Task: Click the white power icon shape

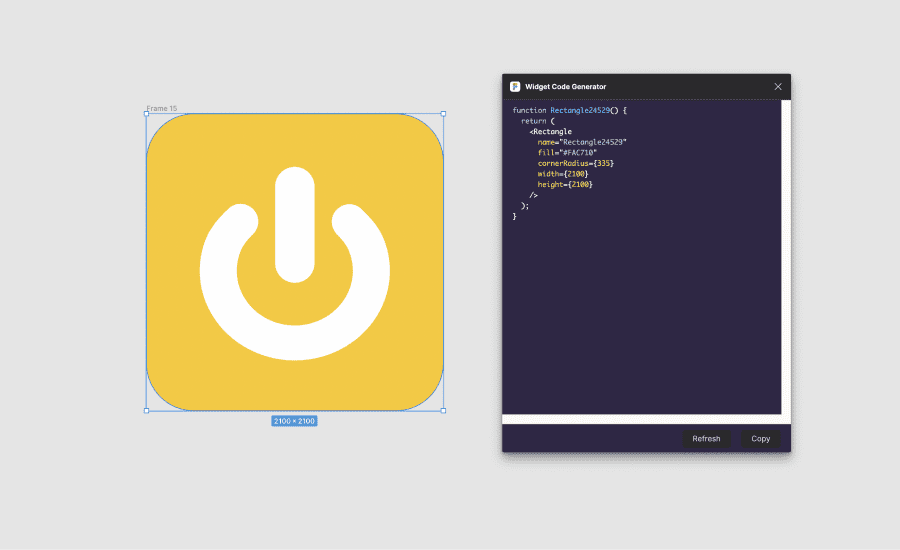Action: click(x=294, y=264)
